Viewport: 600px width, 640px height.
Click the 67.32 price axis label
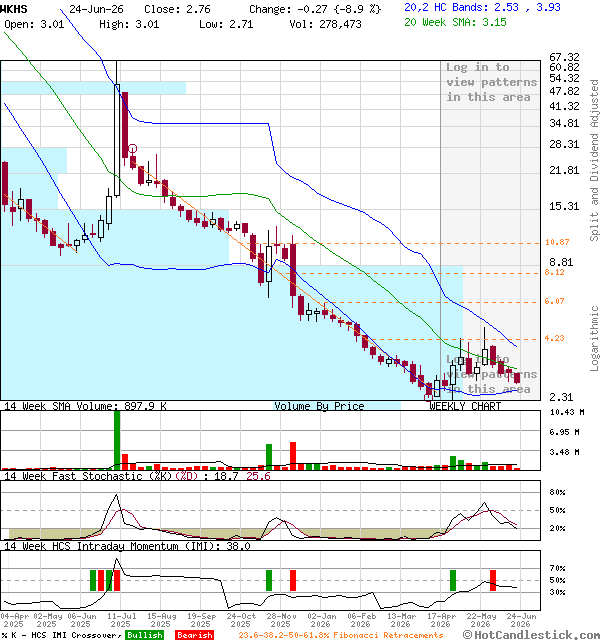[x=564, y=57]
